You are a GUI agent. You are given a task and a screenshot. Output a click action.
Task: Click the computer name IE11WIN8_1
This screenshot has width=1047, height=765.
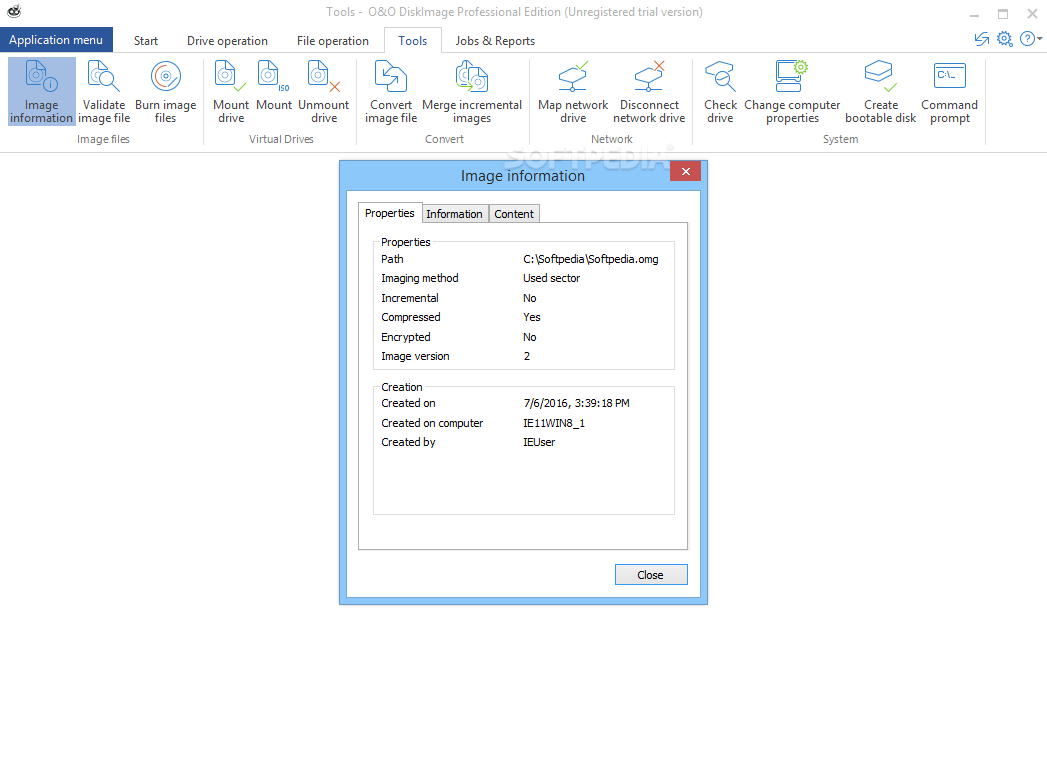click(x=554, y=423)
